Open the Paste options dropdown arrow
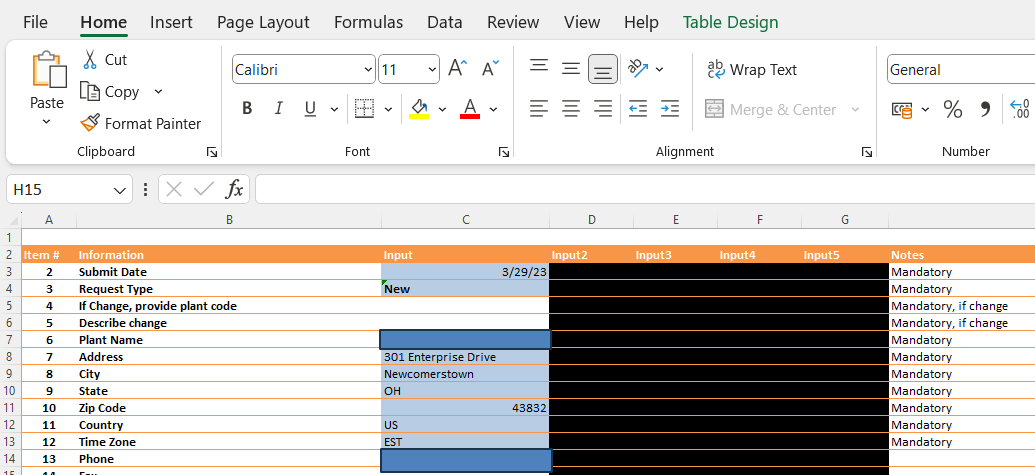Viewport: 1035px width, 475px height. click(46, 122)
